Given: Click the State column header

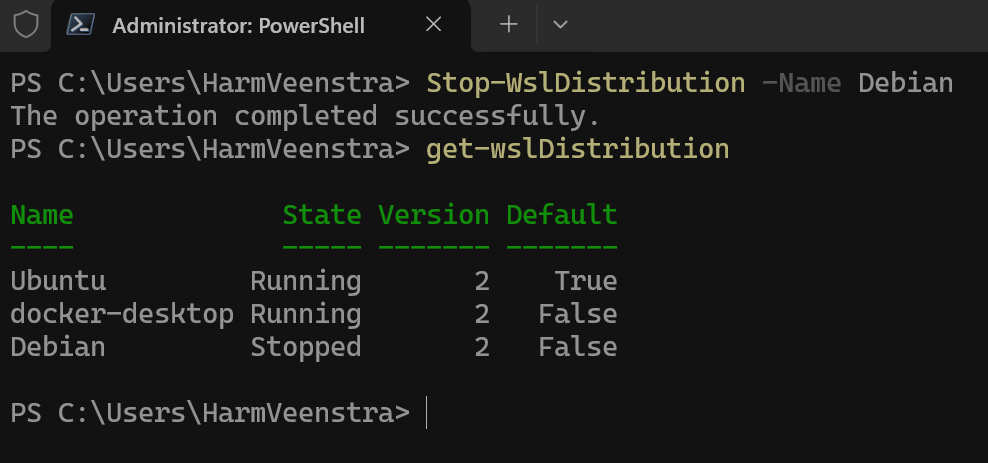Looking at the screenshot, I should [321, 215].
